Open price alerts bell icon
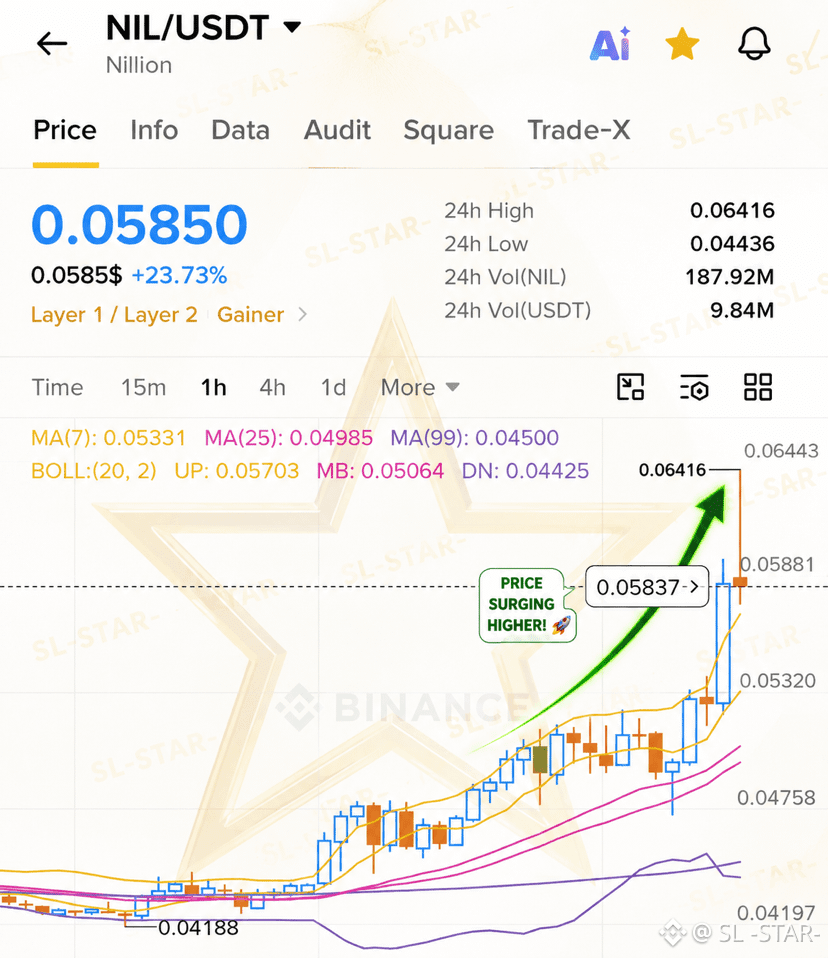This screenshot has width=828, height=958. pyautogui.click(x=754, y=44)
